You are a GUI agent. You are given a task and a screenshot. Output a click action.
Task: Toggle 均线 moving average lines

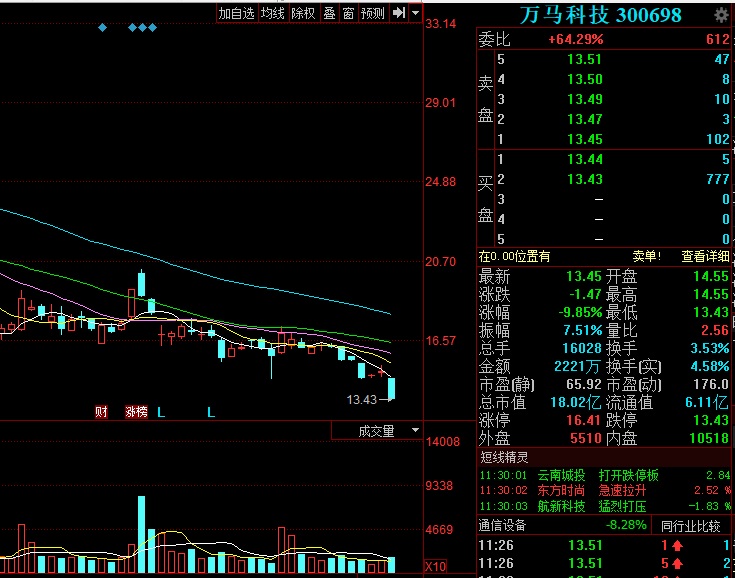[x=272, y=13]
